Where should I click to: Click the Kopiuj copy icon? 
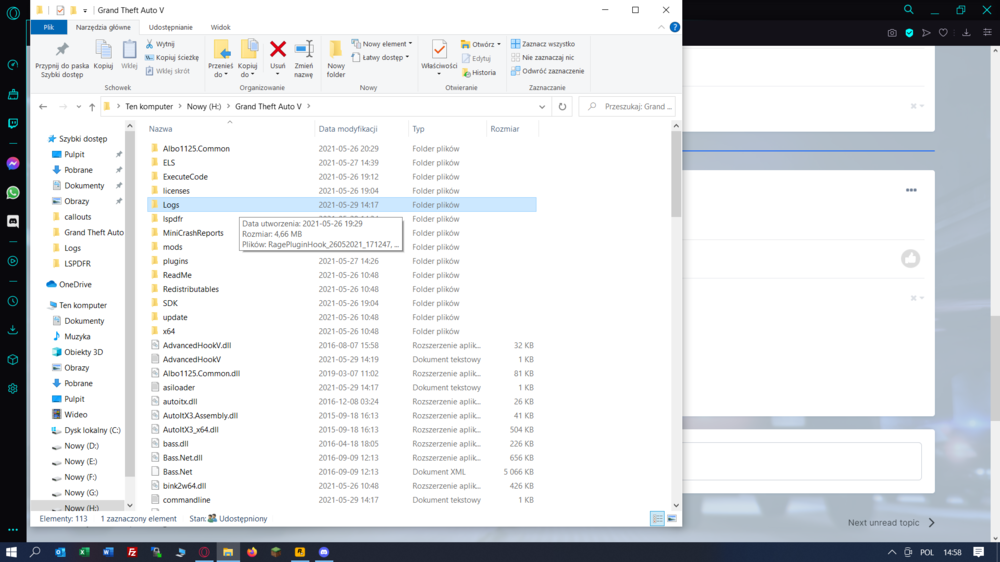[103, 55]
